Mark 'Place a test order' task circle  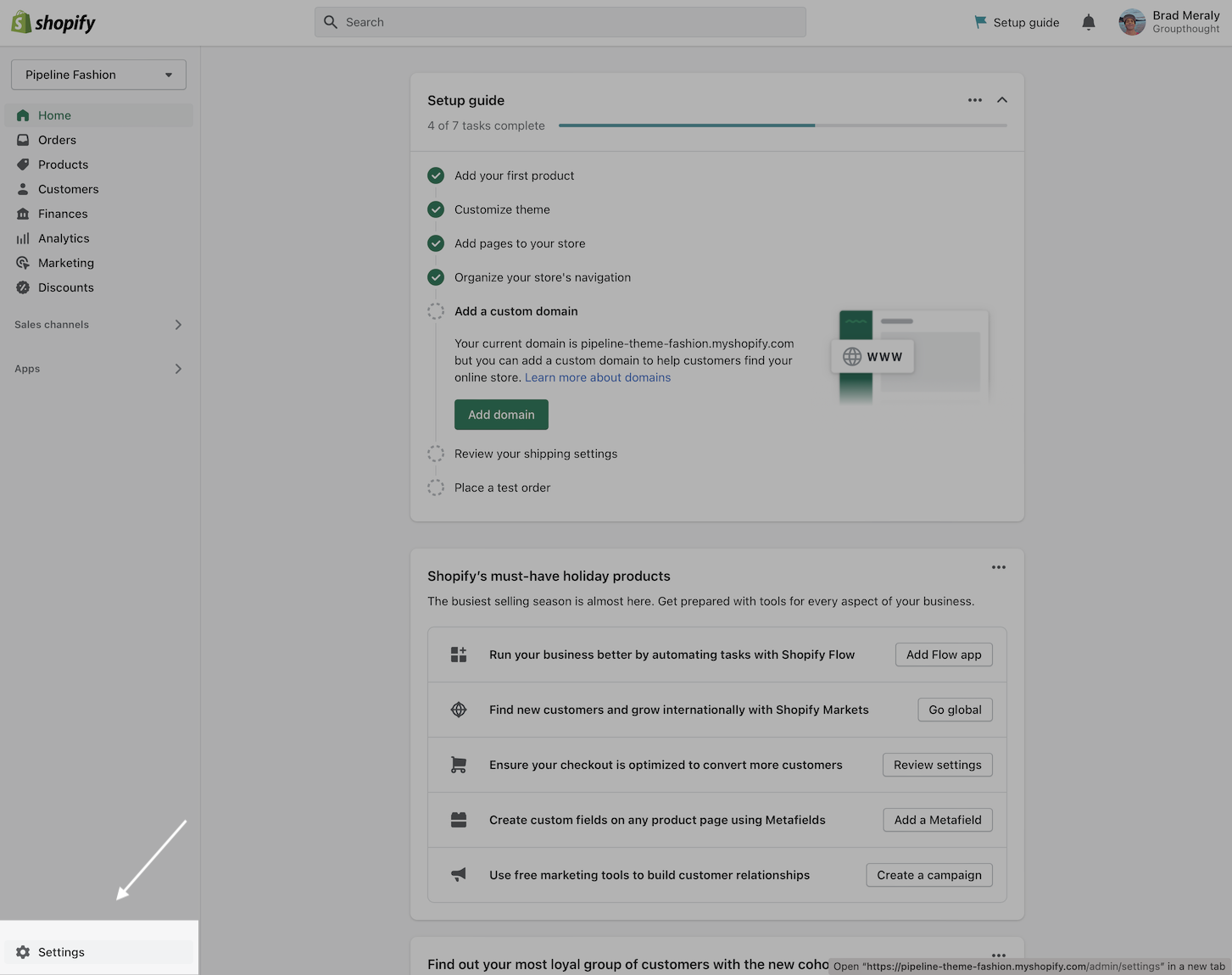(436, 487)
